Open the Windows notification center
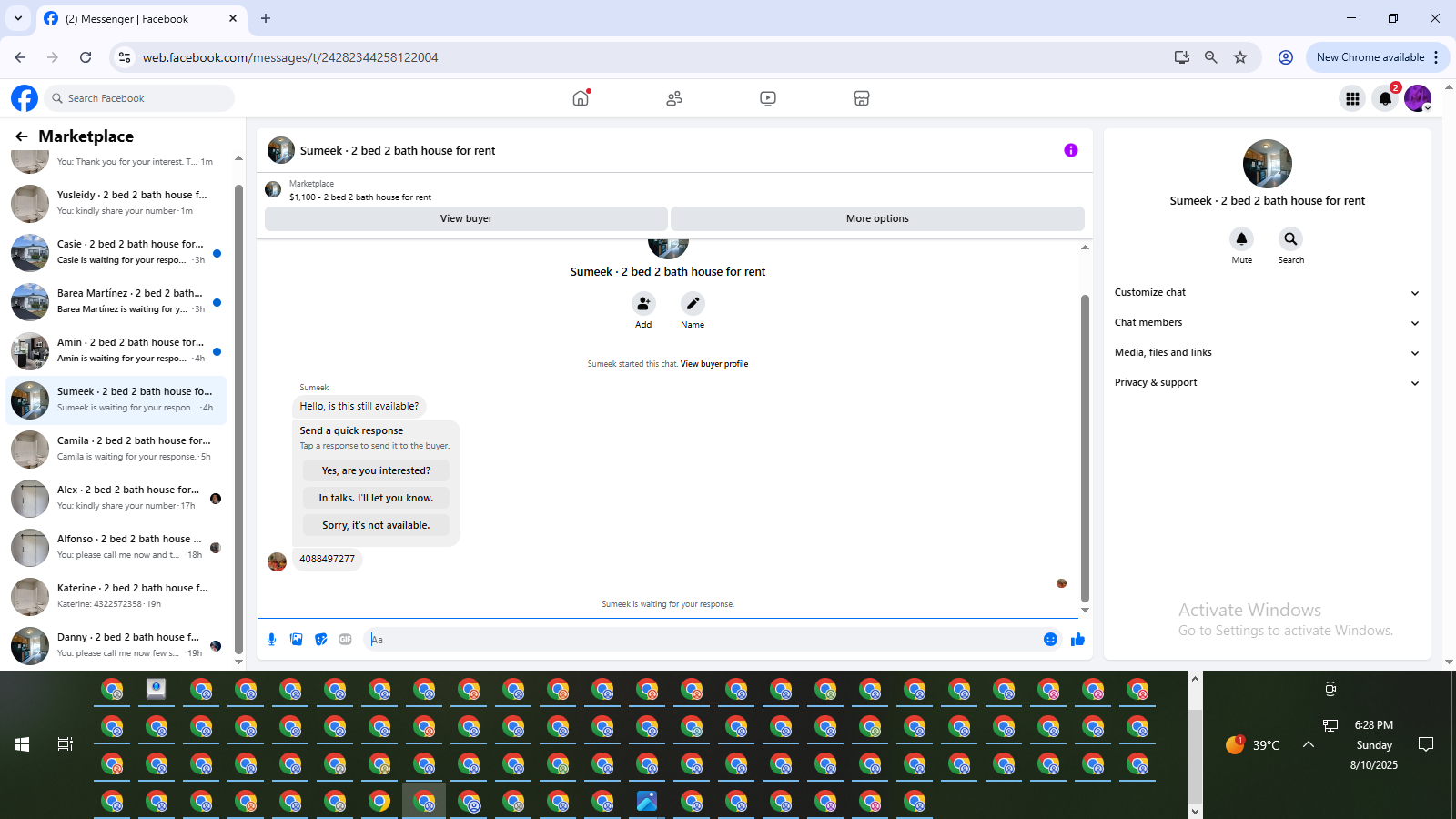Image resolution: width=1456 pixels, height=819 pixels. coord(1426,744)
